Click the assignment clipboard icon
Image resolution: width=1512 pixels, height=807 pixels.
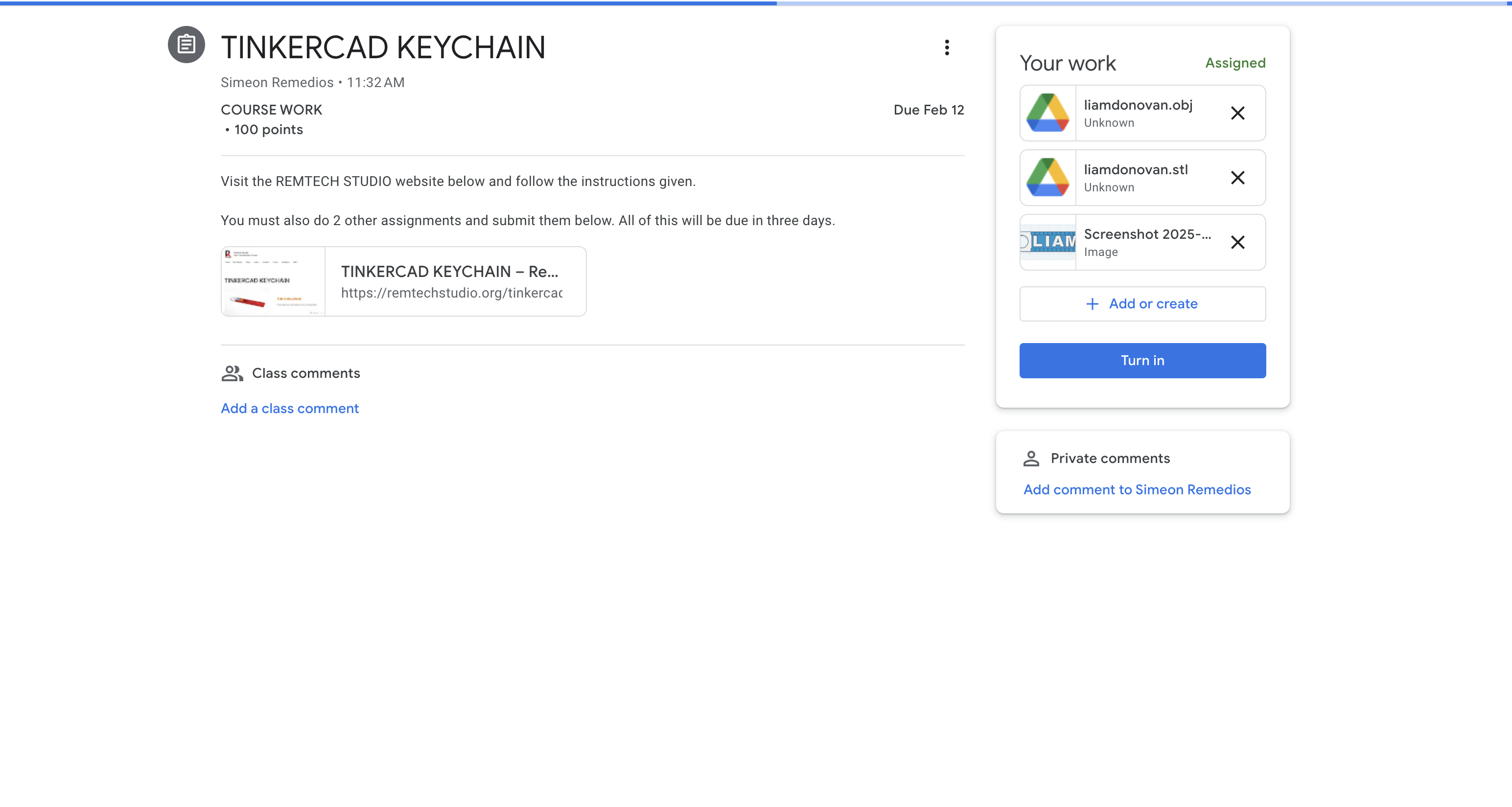(x=186, y=45)
